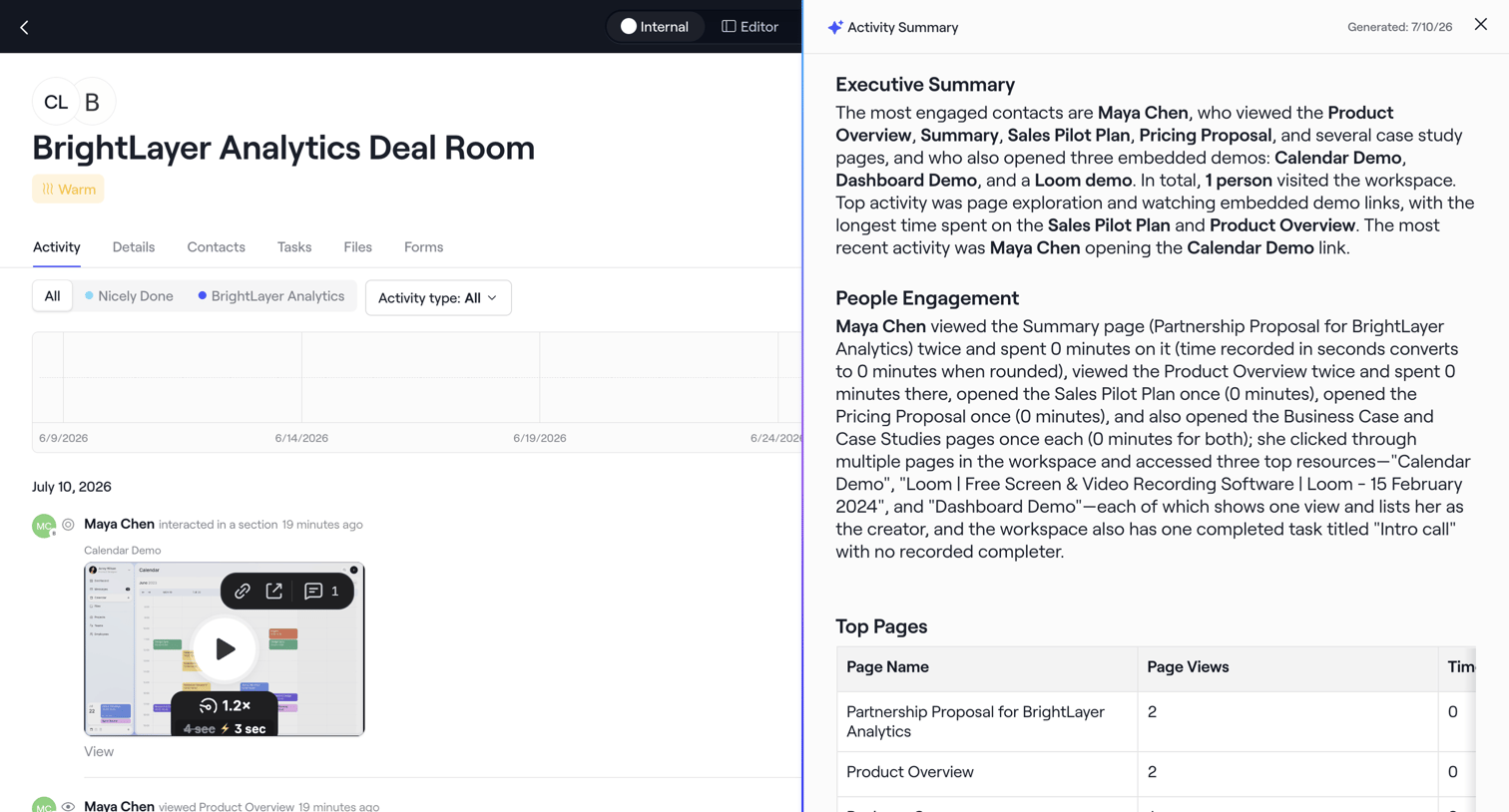This screenshot has width=1509, height=812.
Task: Change the 1.2× playback speed
Action: coord(225,706)
